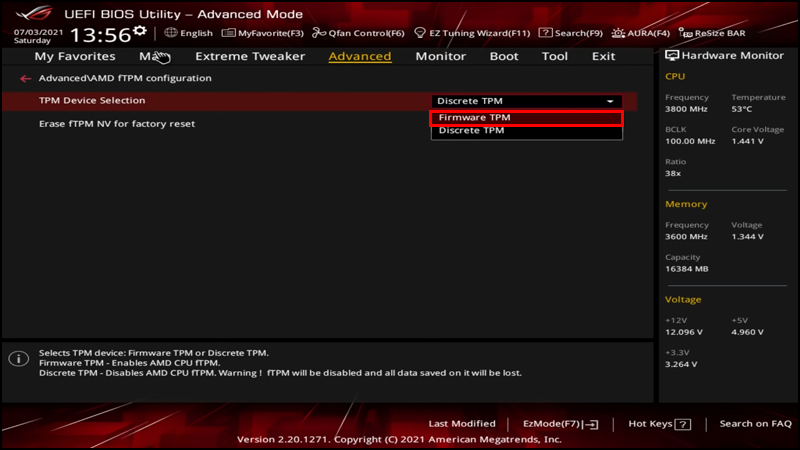
Task: Switch to EzMode(F7)
Action: tap(560, 424)
